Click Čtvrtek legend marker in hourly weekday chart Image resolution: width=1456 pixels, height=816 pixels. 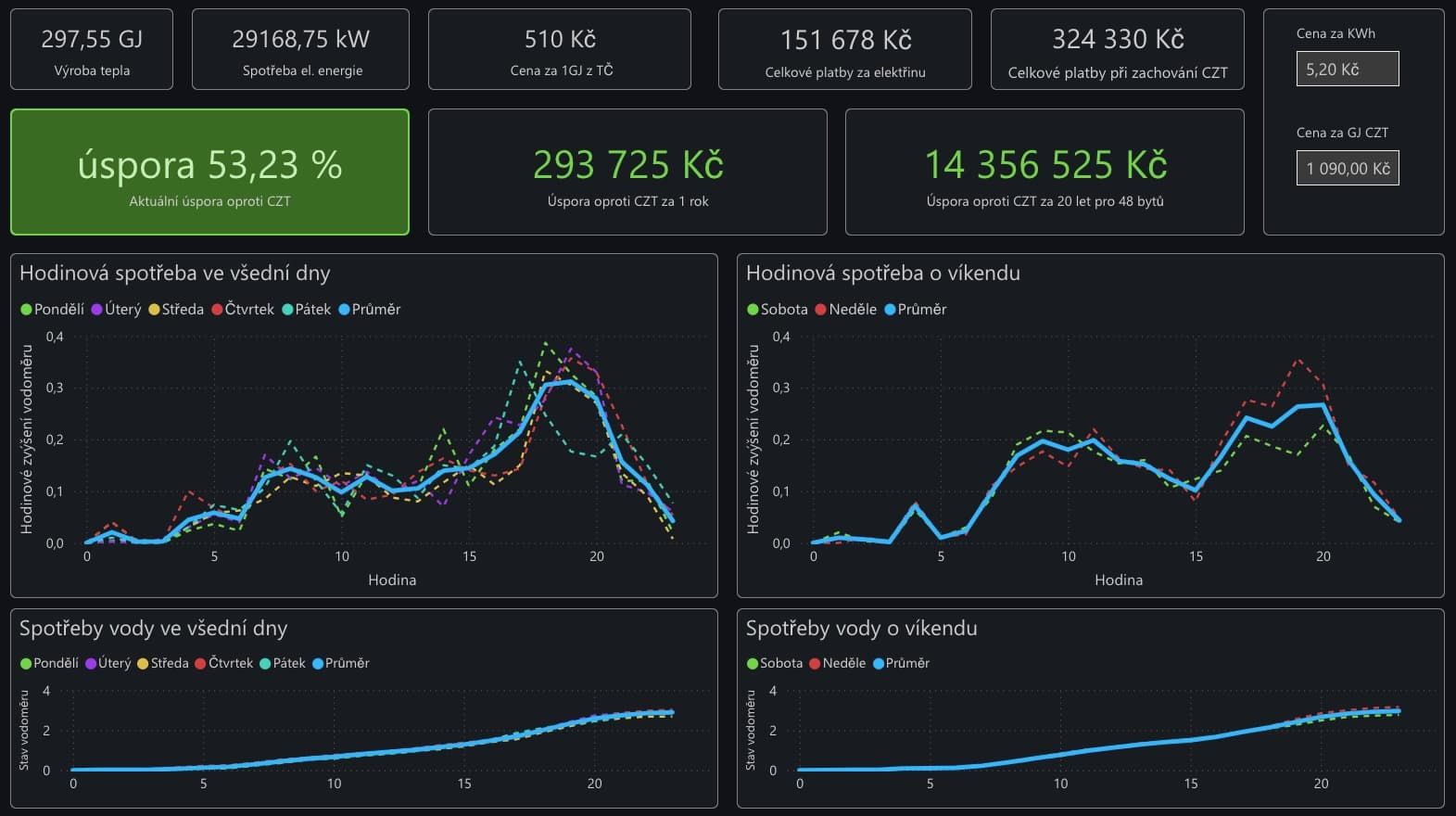tap(218, 310)
